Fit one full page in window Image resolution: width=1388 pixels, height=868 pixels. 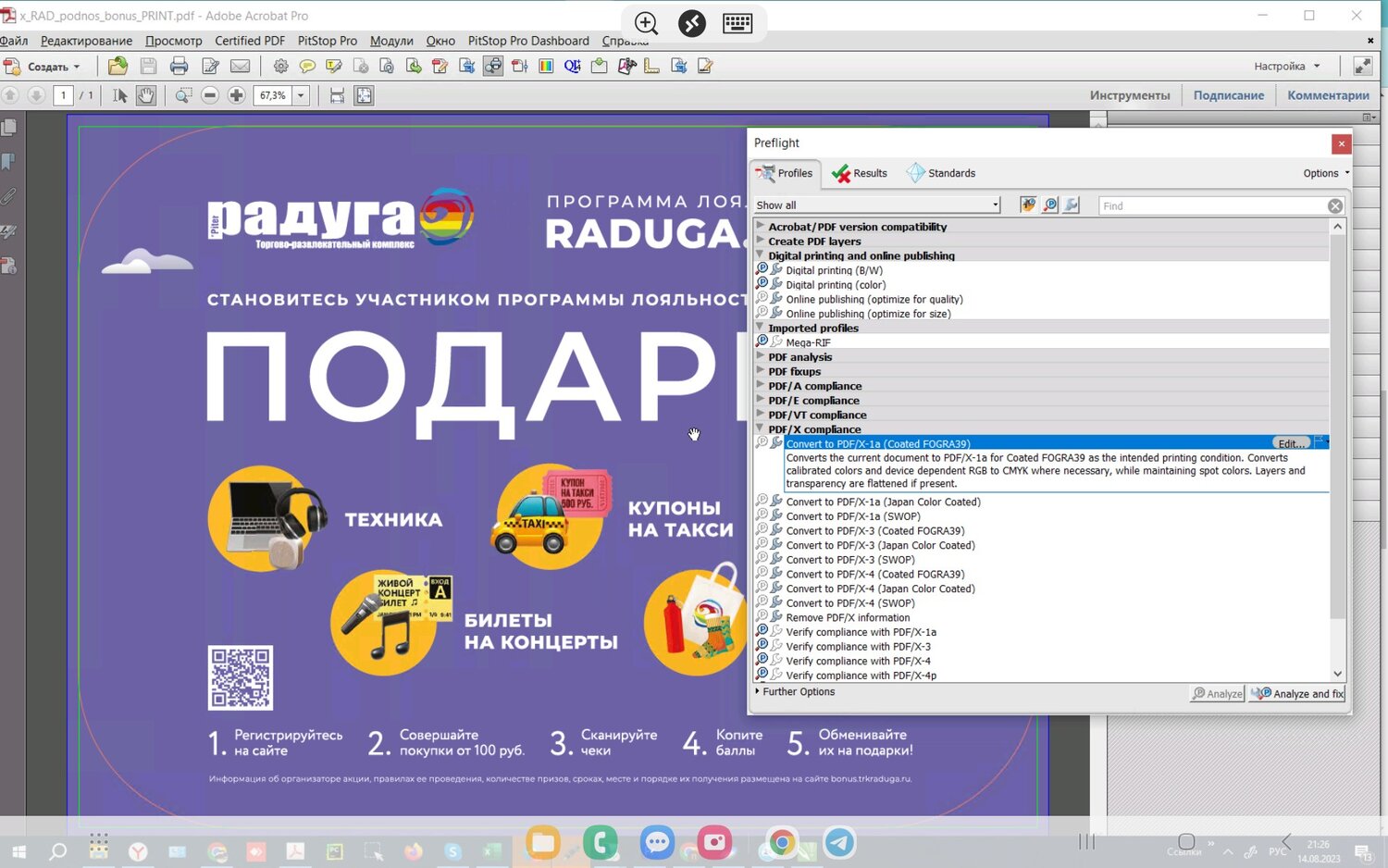pos(364,95)
